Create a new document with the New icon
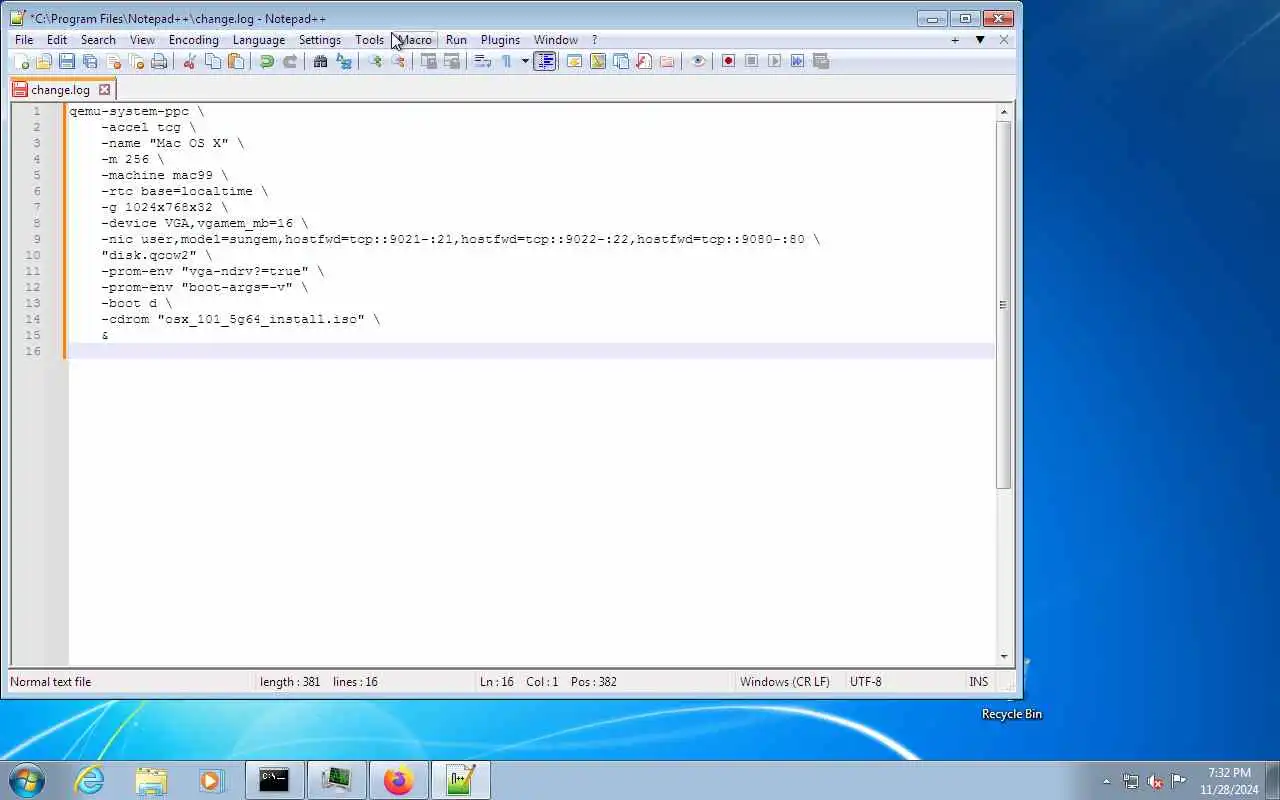The width and height of the screenshot is (1280, 800). (x=21, y=61)
